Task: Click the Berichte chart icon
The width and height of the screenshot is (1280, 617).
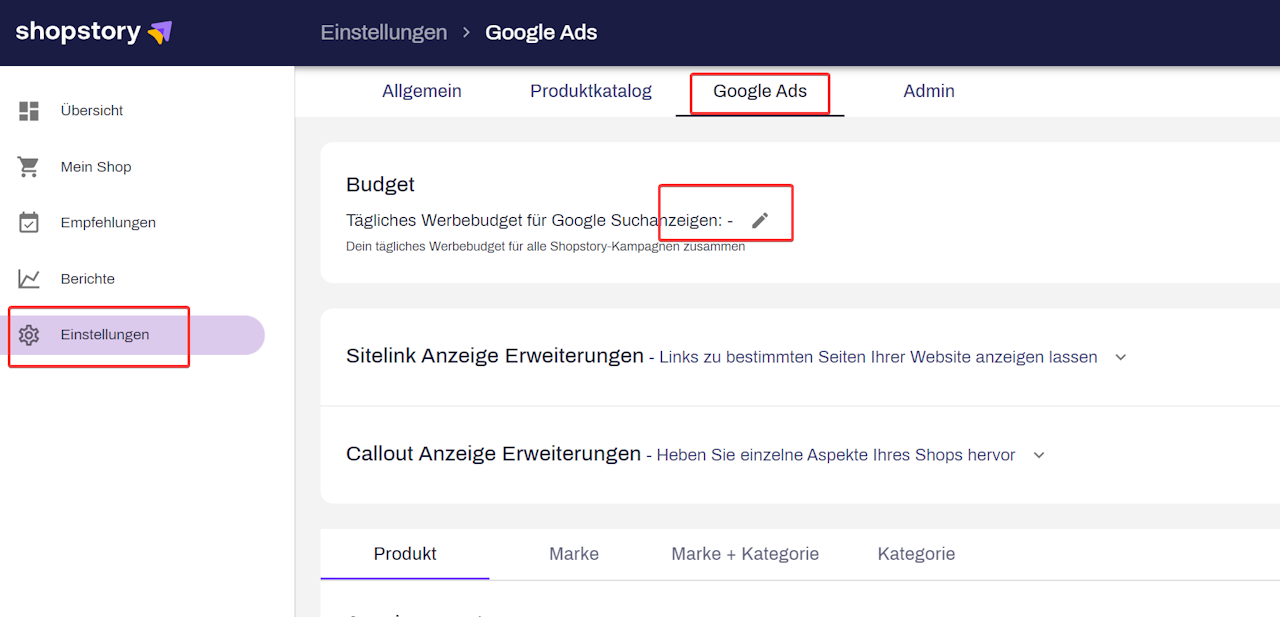Action: [x=29, y=279]
